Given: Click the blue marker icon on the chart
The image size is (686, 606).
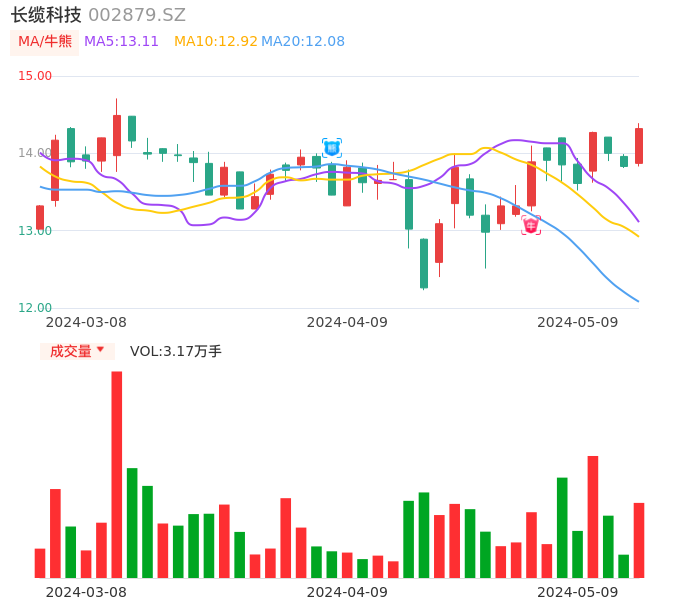Looking at the screenshot, I should click(332, 148).
